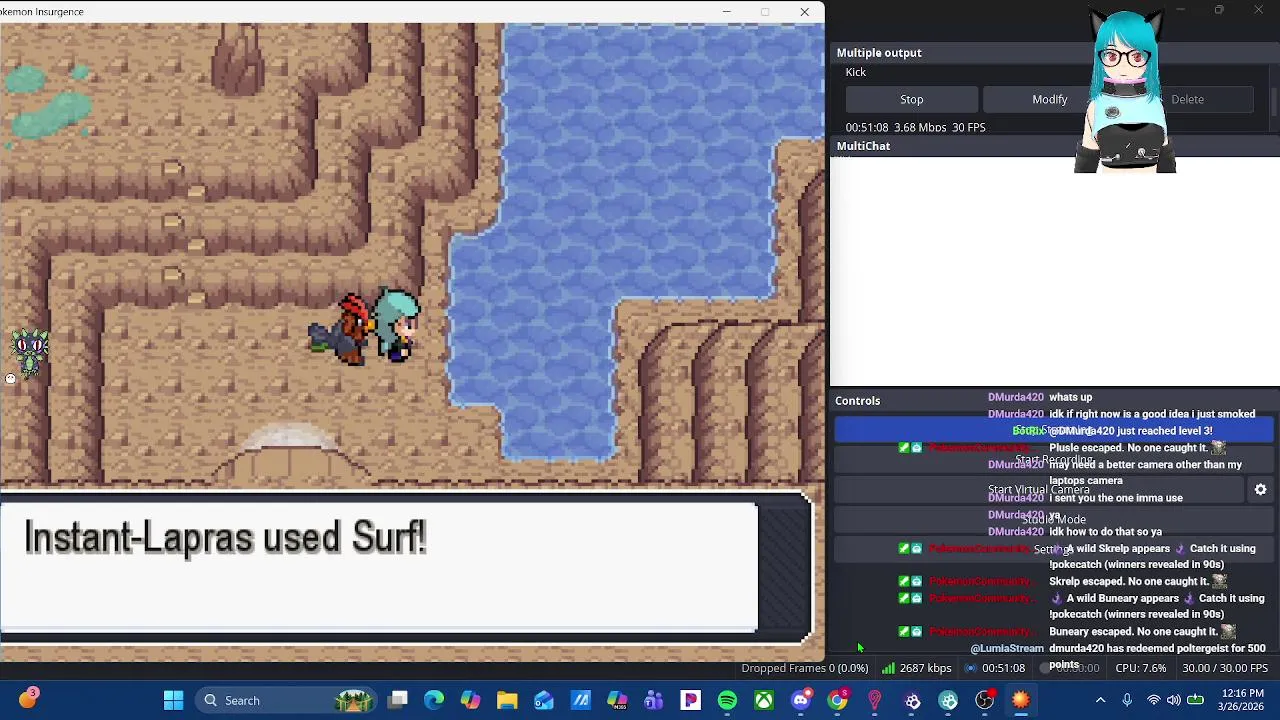The width and height of the screenshot is (1280, 720).
Task: Click the Controls dock title
Action: pyautogui.click(x=858, y=401)
